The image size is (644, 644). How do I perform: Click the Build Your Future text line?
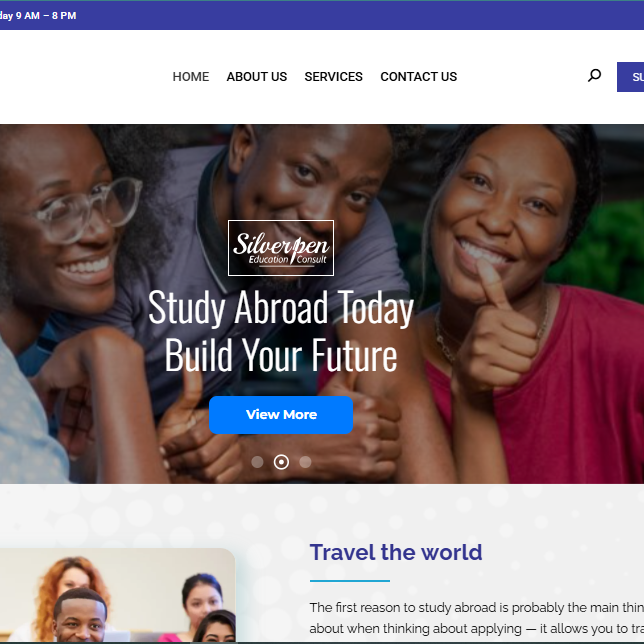click(x=281, y=355)
